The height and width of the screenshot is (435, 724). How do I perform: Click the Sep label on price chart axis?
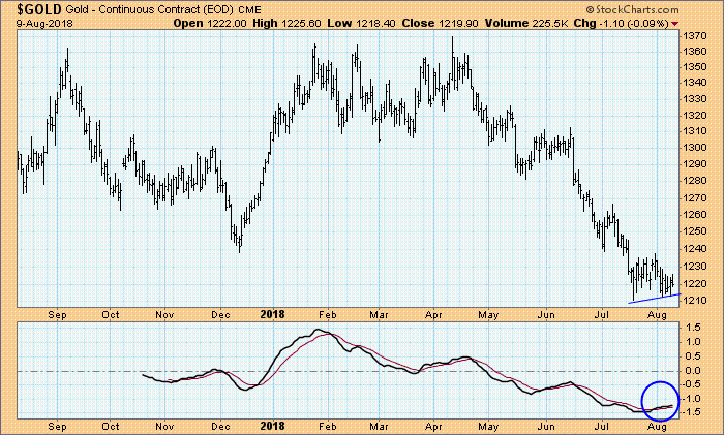(56, 313)
